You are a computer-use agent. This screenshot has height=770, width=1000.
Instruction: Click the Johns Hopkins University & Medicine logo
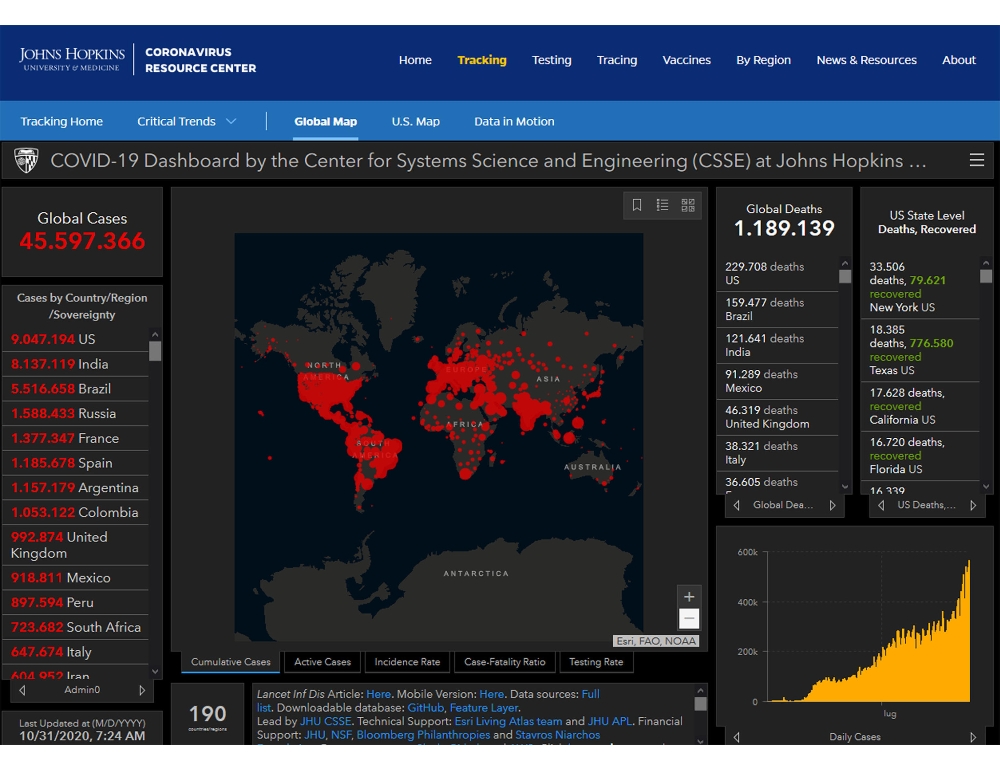click(72, 59)
